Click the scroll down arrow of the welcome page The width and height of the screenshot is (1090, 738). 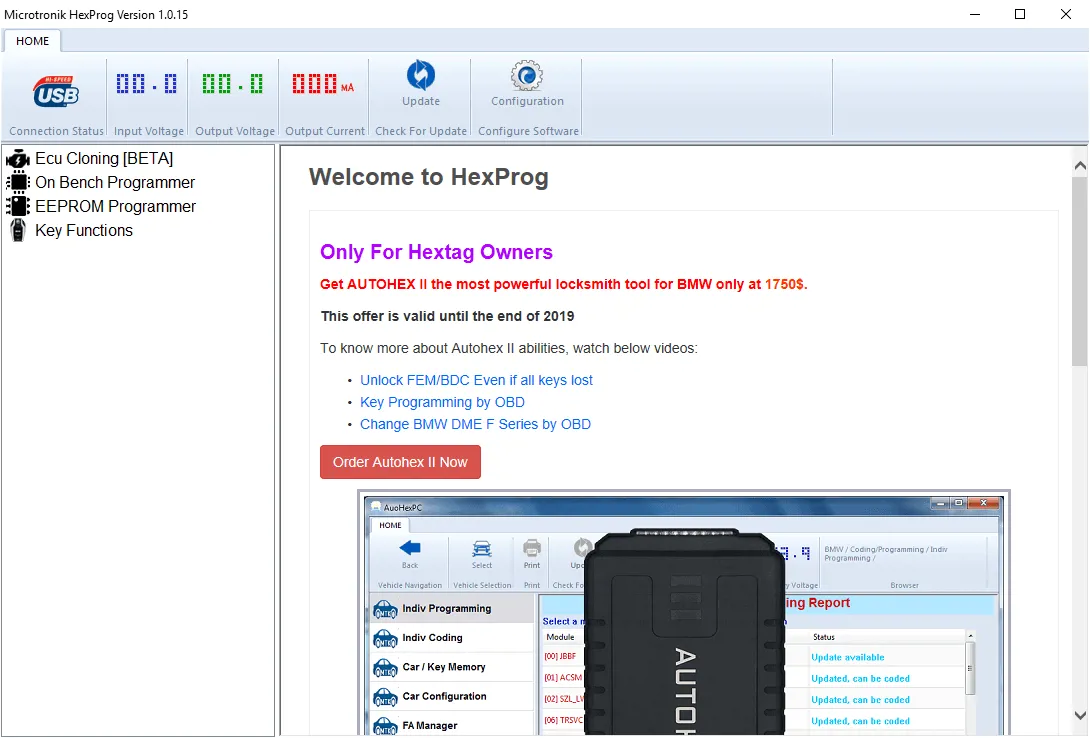[x=1080, y=715]
